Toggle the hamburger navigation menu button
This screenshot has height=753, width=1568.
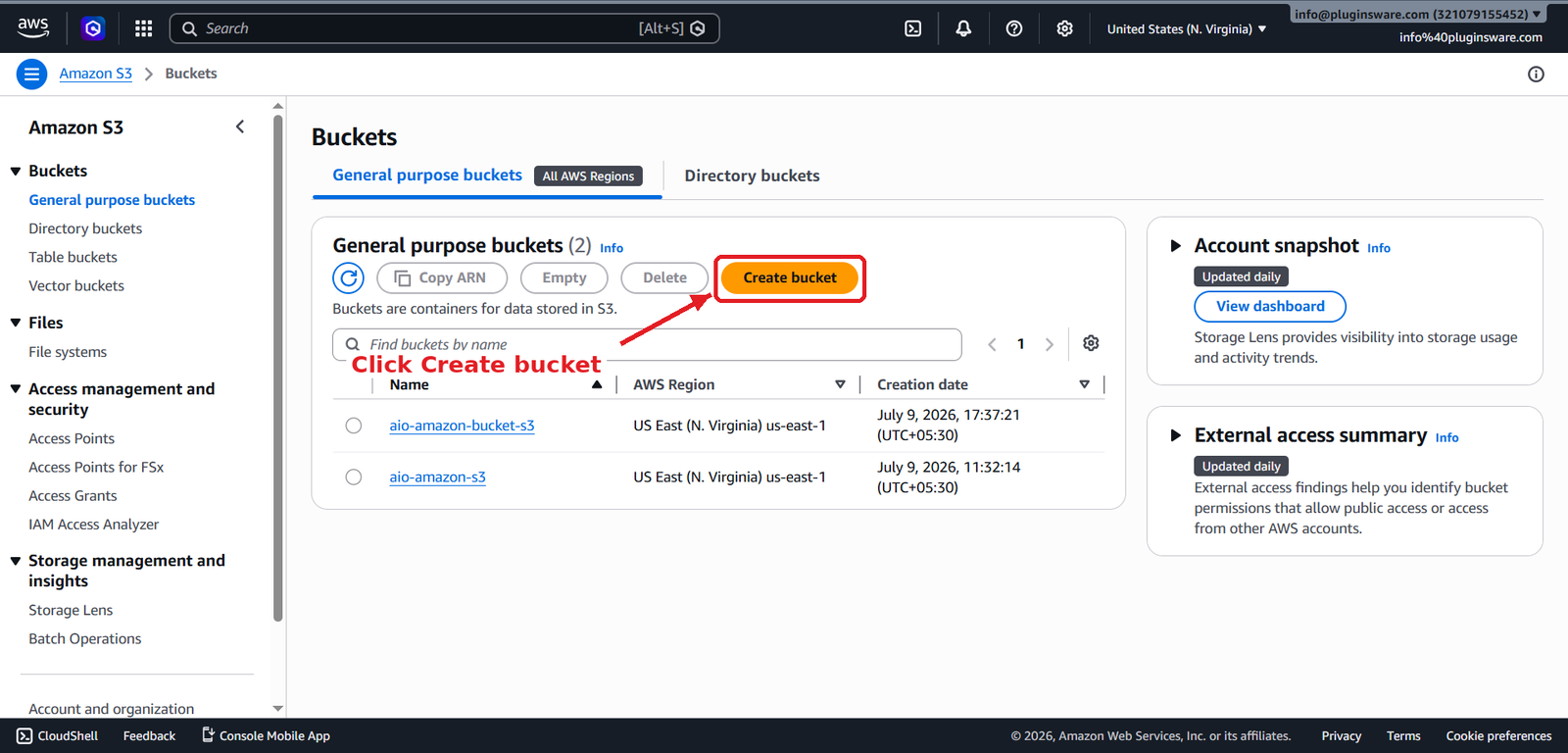point(31,74)
